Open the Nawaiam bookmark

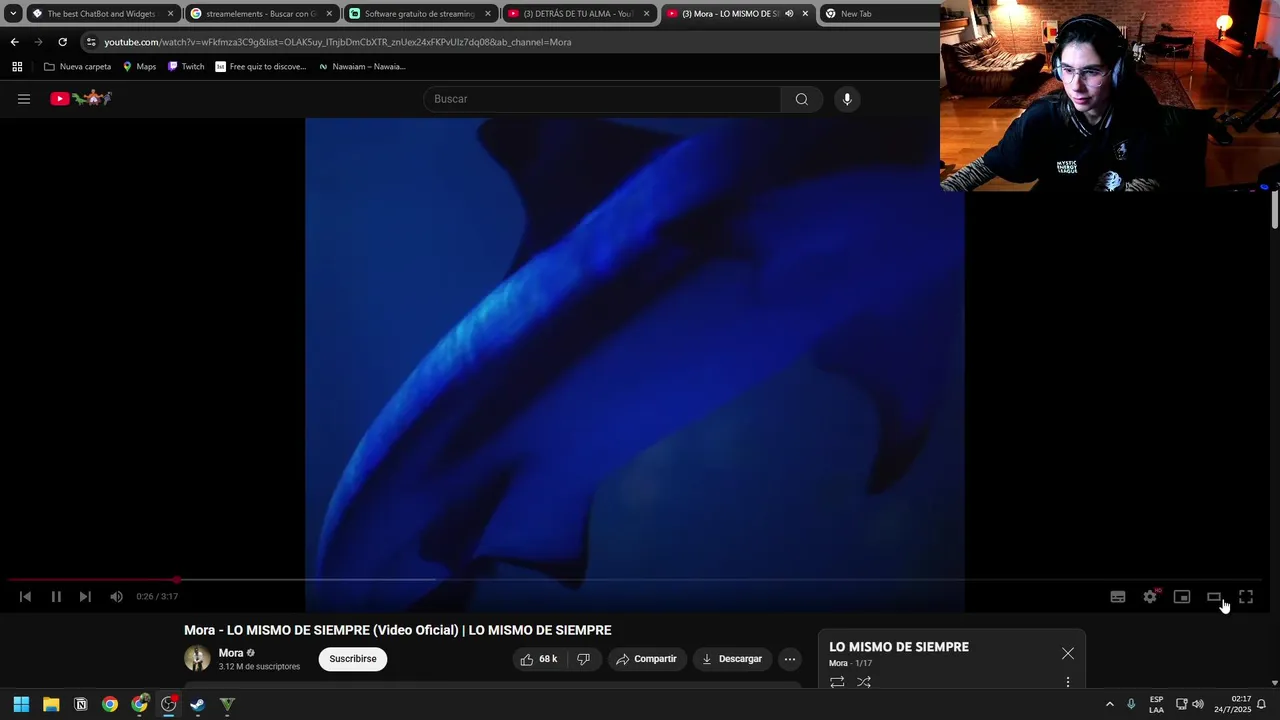[x=361, y=67]
